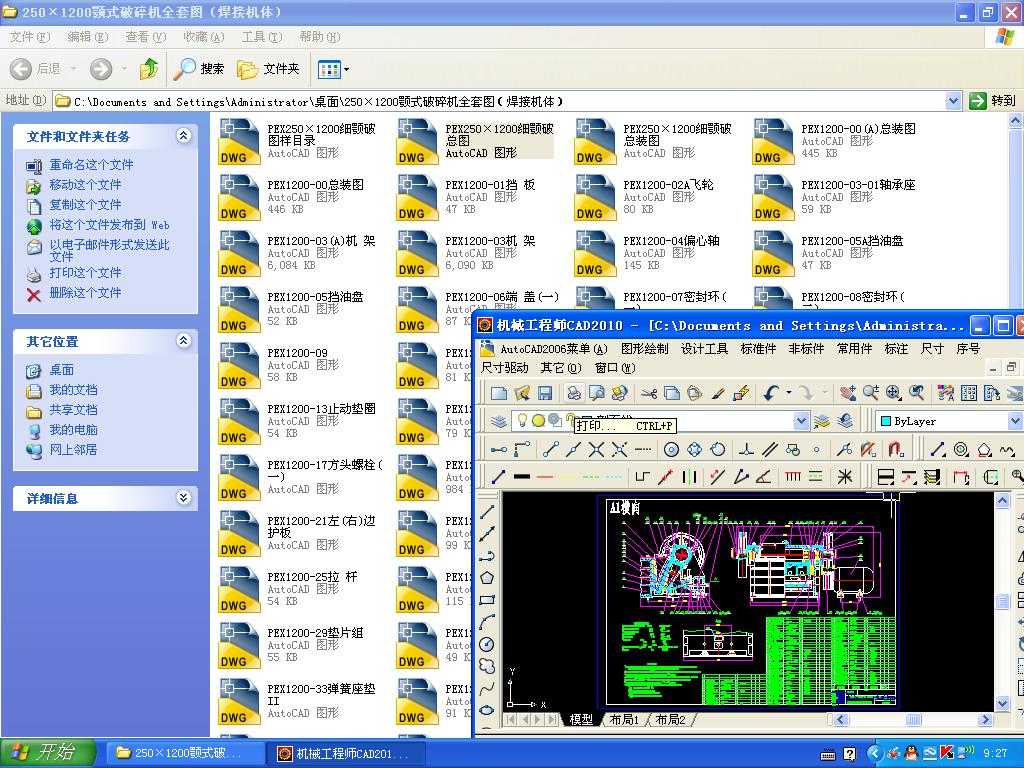
Task: Open the Explorer 文件(F) menu
Action: 29,37
